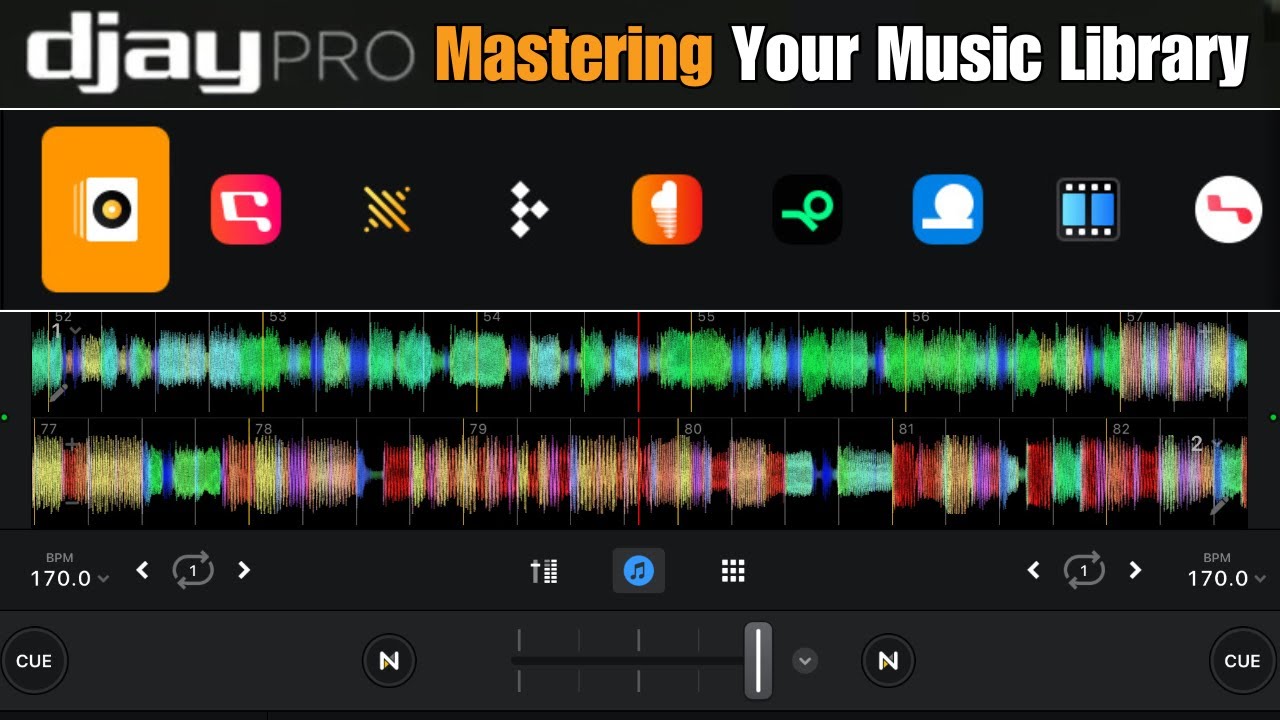Open the SoundCloud orange source icon
This screenshot has width=1280, height=720.
667,210
